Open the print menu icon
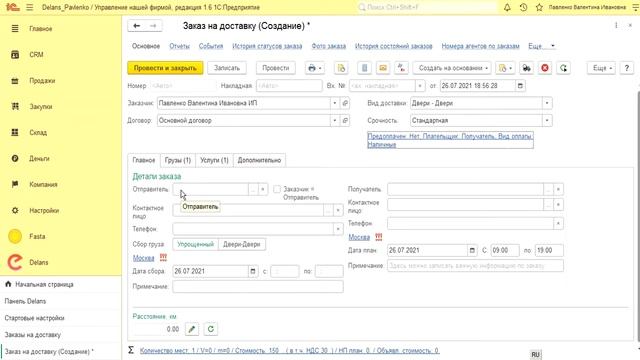 click(314, 68)
